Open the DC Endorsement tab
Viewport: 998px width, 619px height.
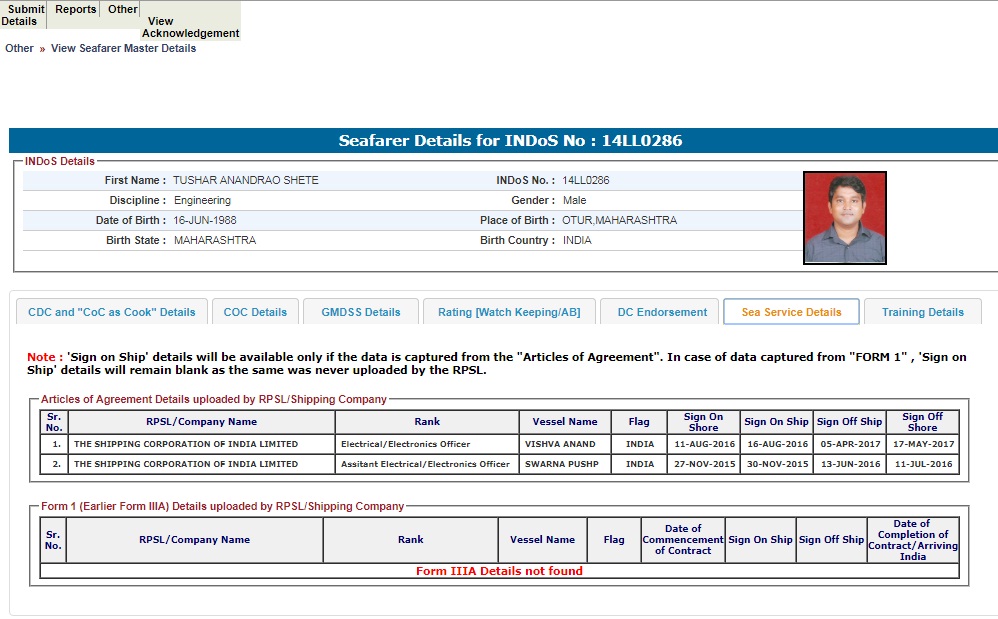pos(662,312)
